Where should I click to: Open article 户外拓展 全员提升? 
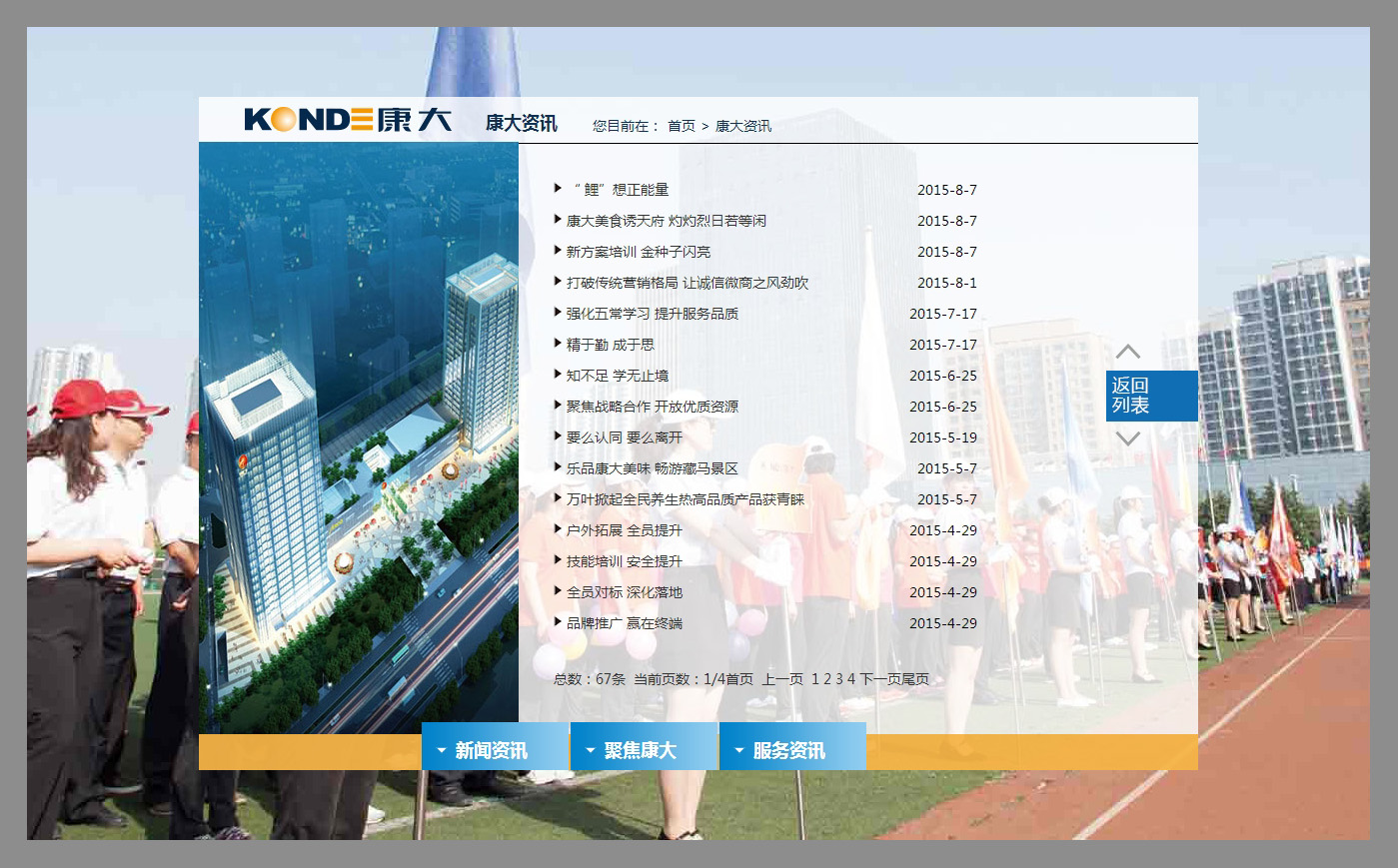[x=625, y=530]
